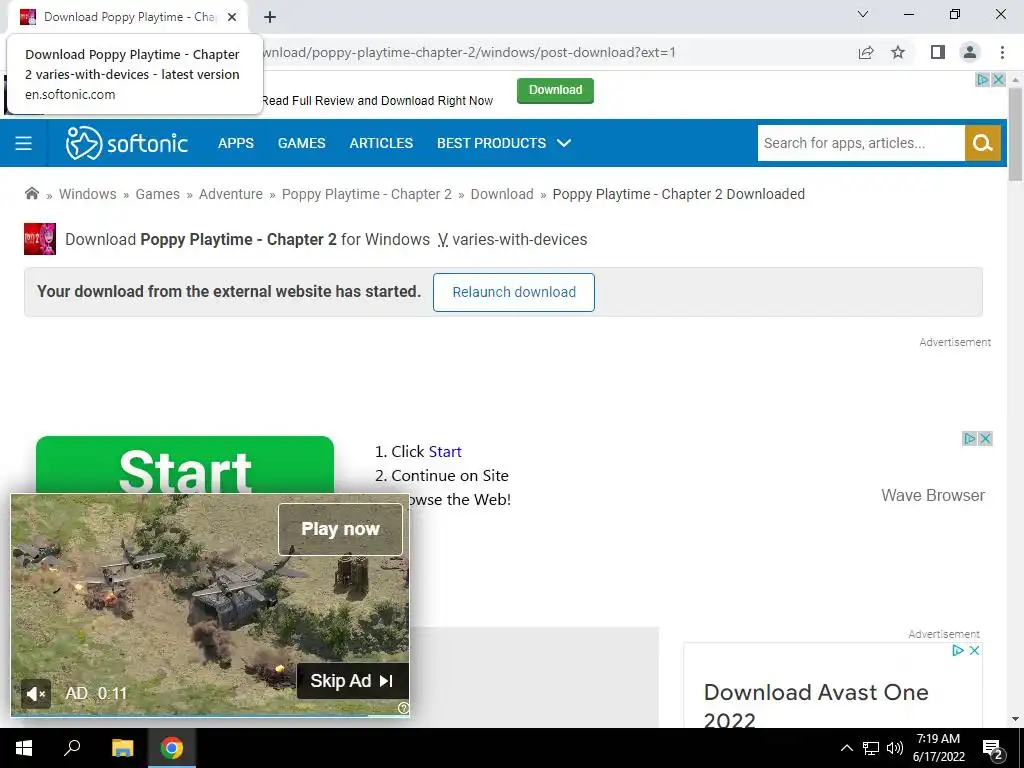This screenshot has width=1024, height=768.
Task: Open the notification center icon
Action: click(993, 750)
